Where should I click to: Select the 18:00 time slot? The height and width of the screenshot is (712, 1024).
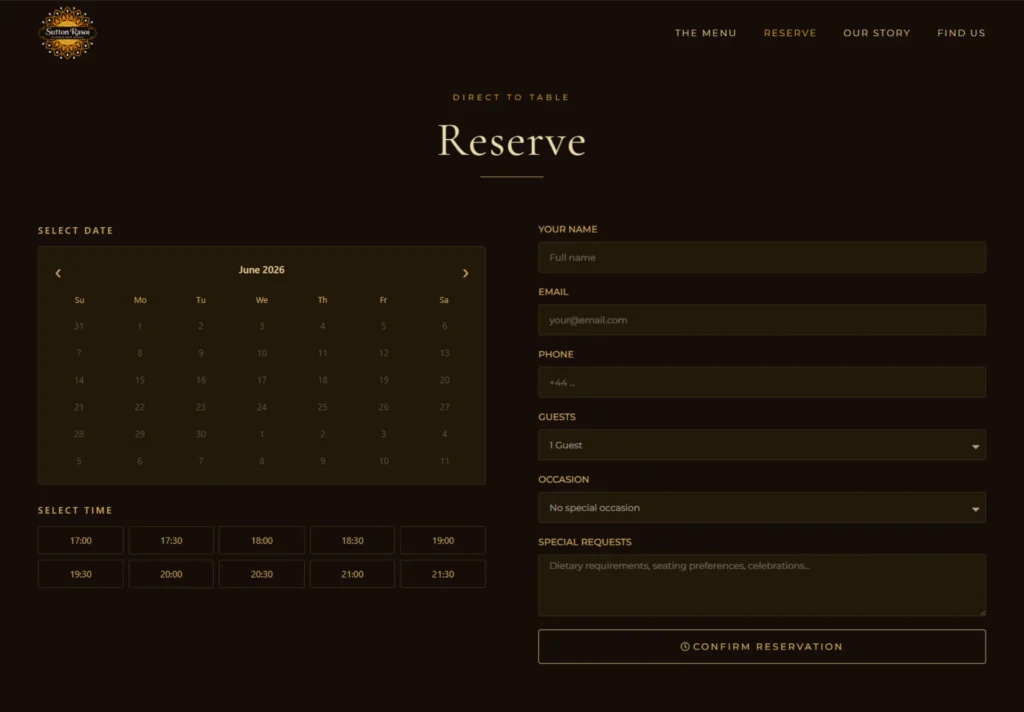(262, 541)
